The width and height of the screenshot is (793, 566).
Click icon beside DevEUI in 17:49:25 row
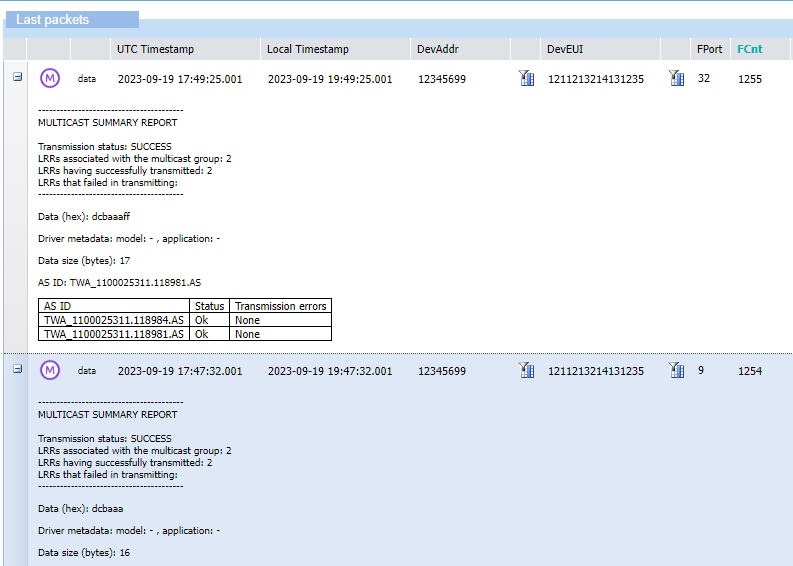coord(676,78)
